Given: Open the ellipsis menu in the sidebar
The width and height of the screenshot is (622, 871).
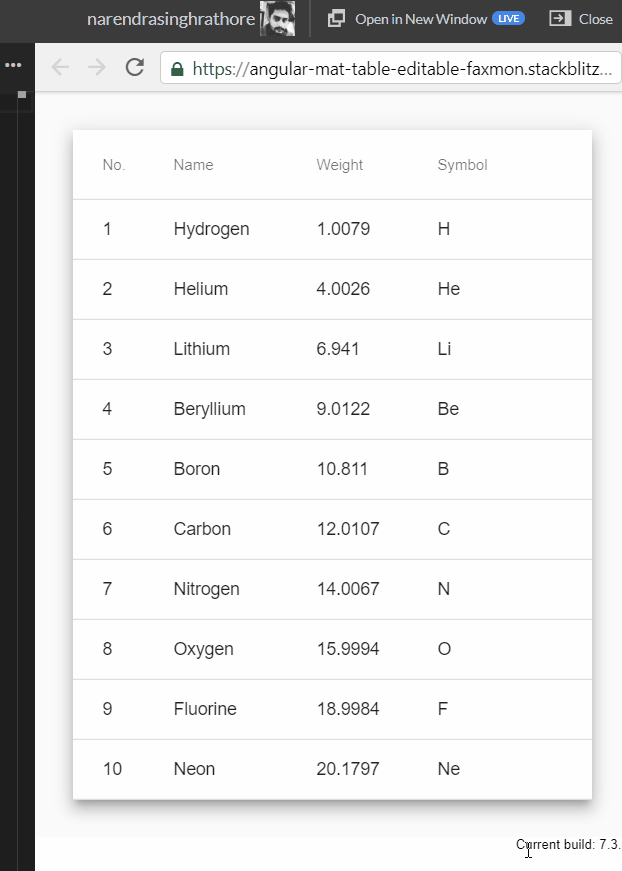Looking at the screenshot, I should 13,65.
